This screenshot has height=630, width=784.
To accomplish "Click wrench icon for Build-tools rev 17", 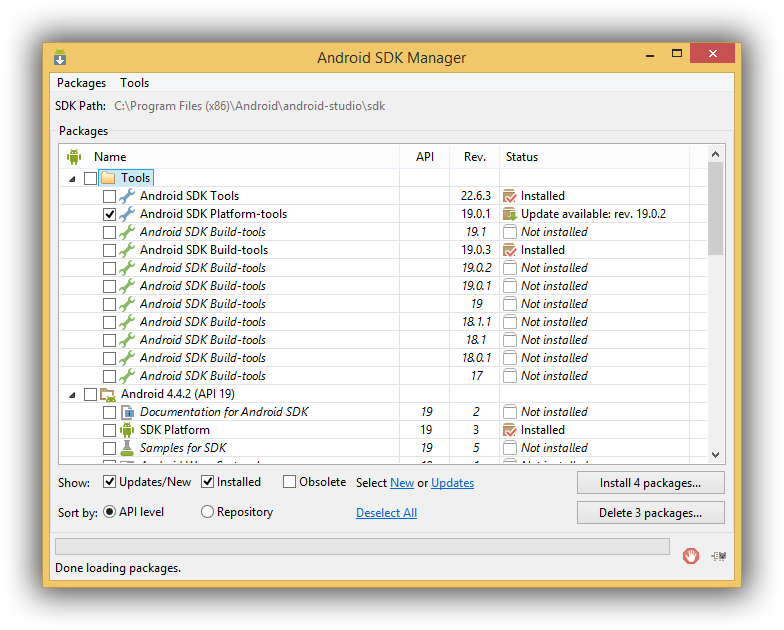I will [x=127, y=376].
